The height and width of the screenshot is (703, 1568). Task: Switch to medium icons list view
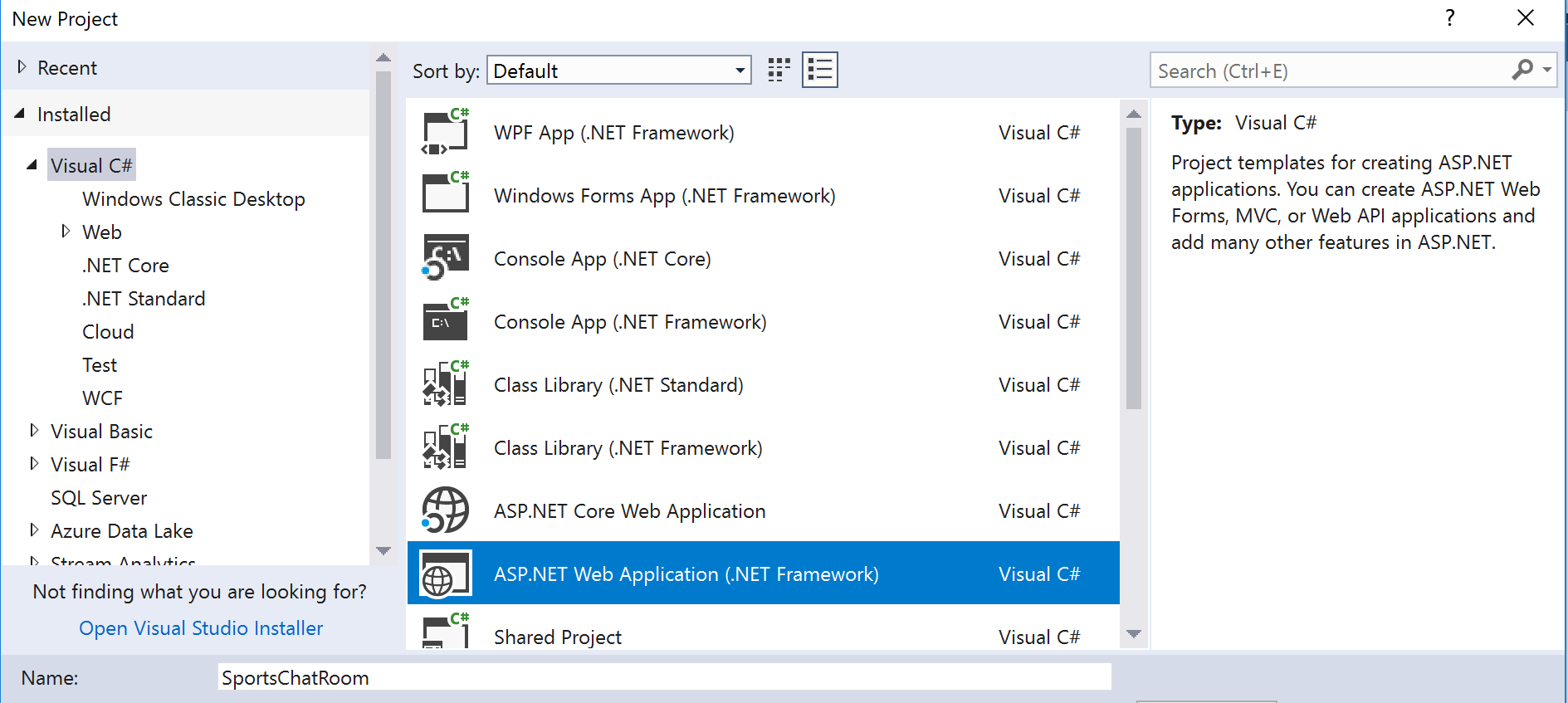point(819,71)
